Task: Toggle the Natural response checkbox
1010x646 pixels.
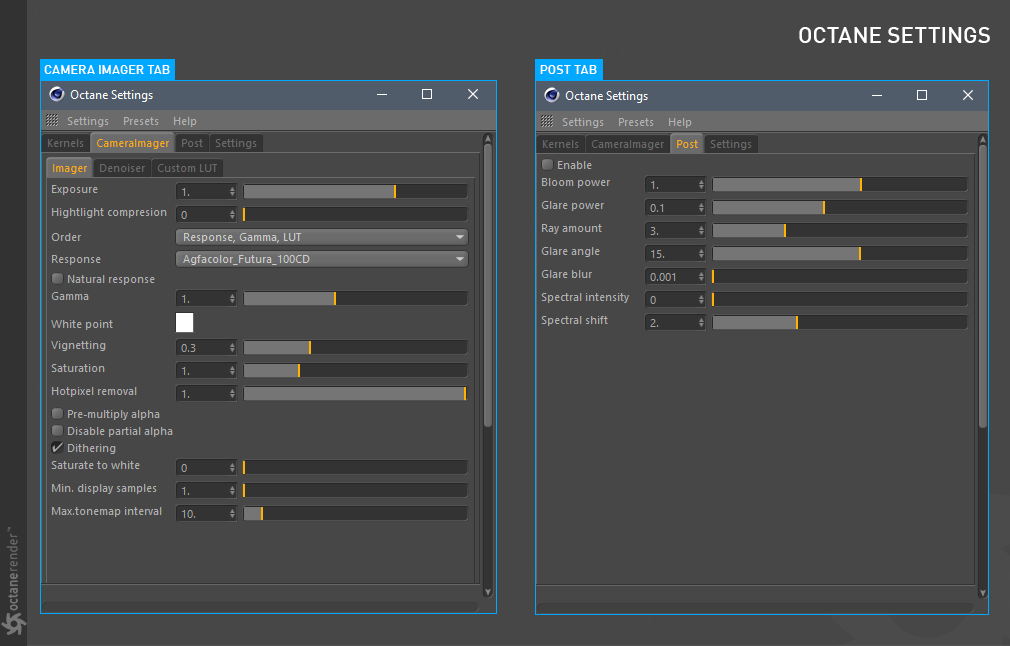Action: (x=57, y=279)
